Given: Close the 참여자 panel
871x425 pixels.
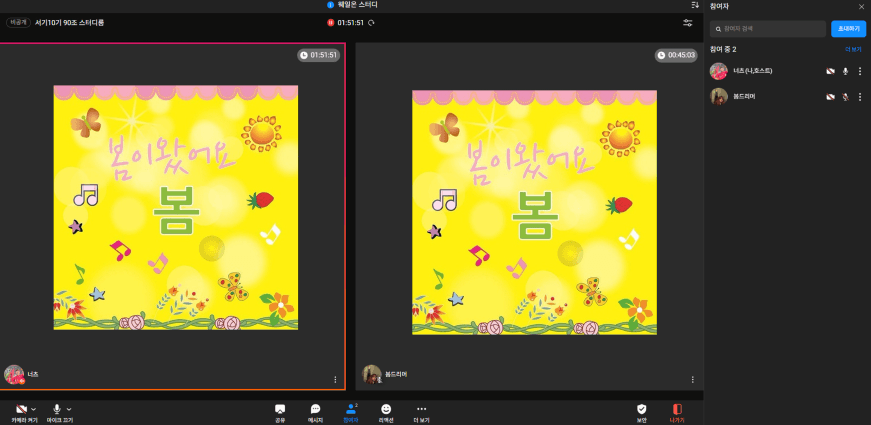Looking at the screenshot, I should [x=862, y=6].
